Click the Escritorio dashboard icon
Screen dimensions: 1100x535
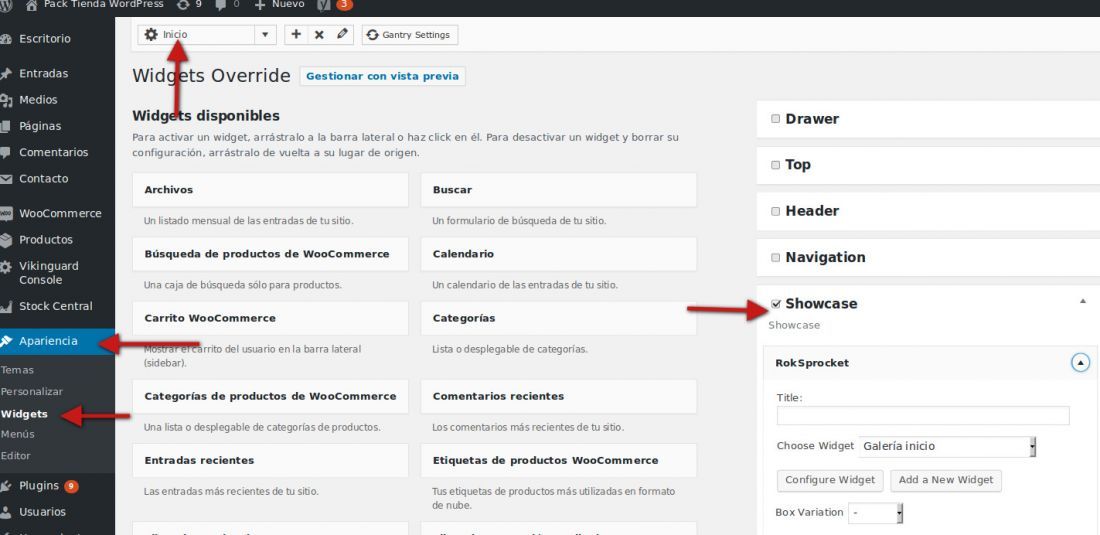pos(6,39)
